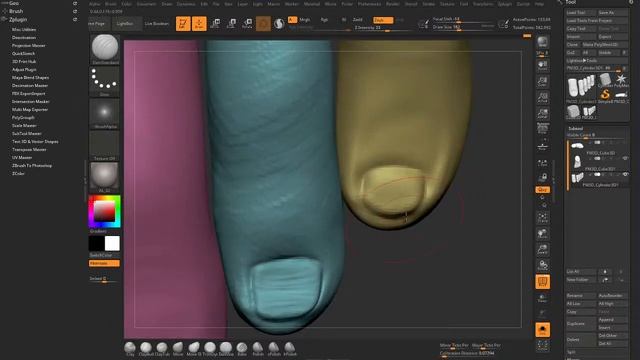Click the Xpose icon at bottom of shelf
640x360 pixels.
[542, 346]
